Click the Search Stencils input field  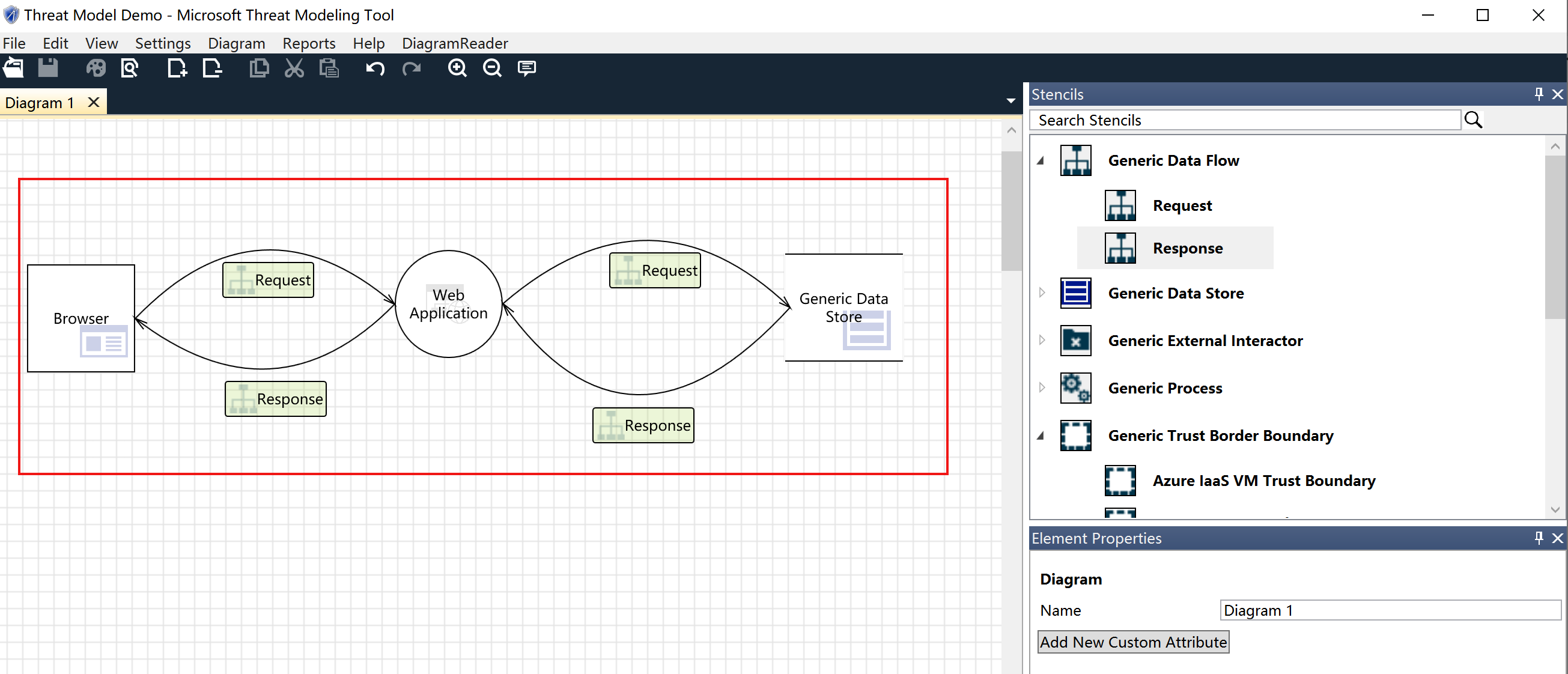(1245, 121)
